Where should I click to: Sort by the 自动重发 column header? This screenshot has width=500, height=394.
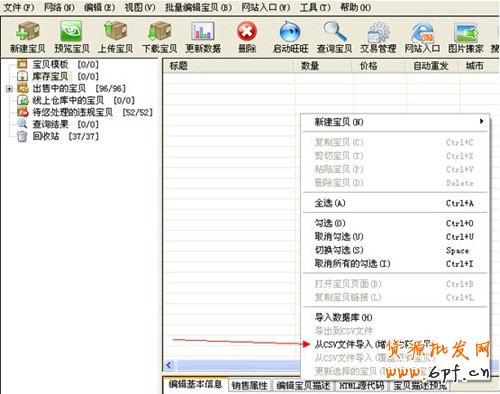click(433, 66)
